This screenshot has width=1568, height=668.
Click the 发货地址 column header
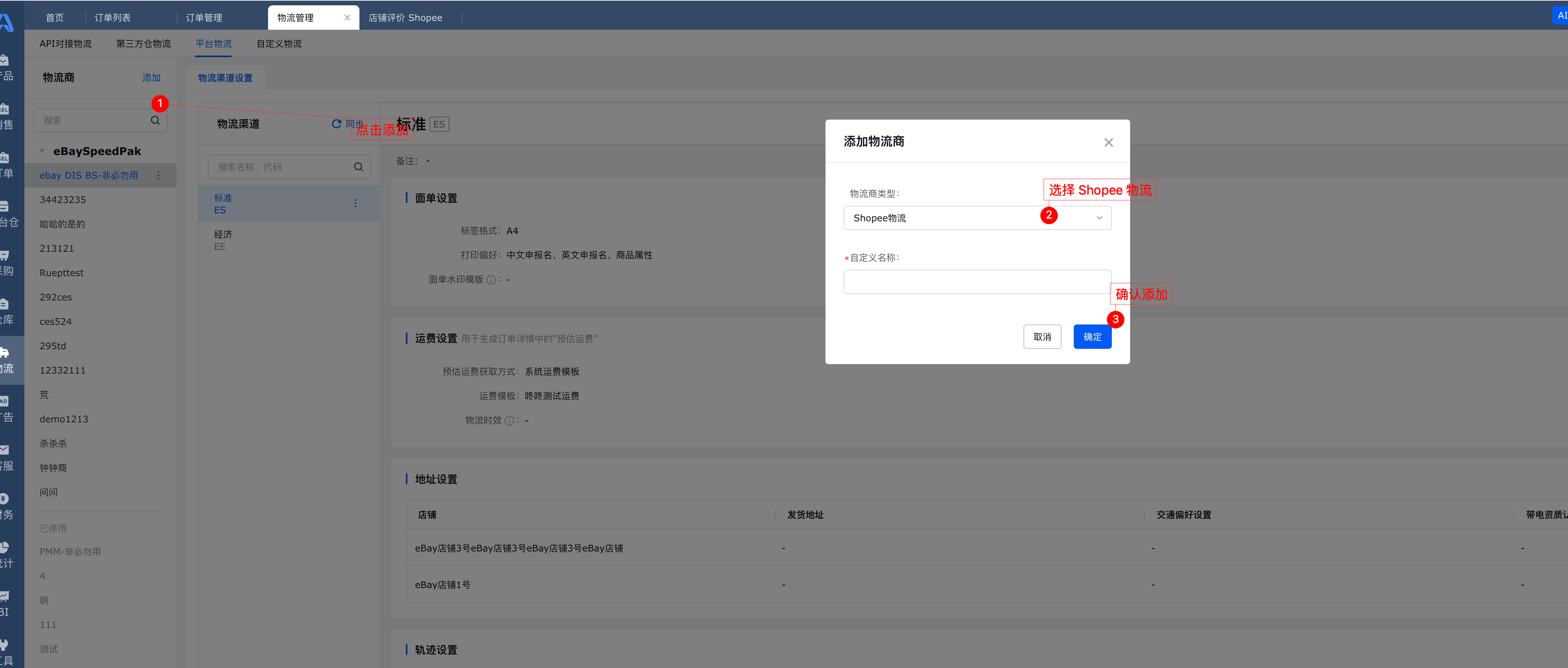click(805, 515)
